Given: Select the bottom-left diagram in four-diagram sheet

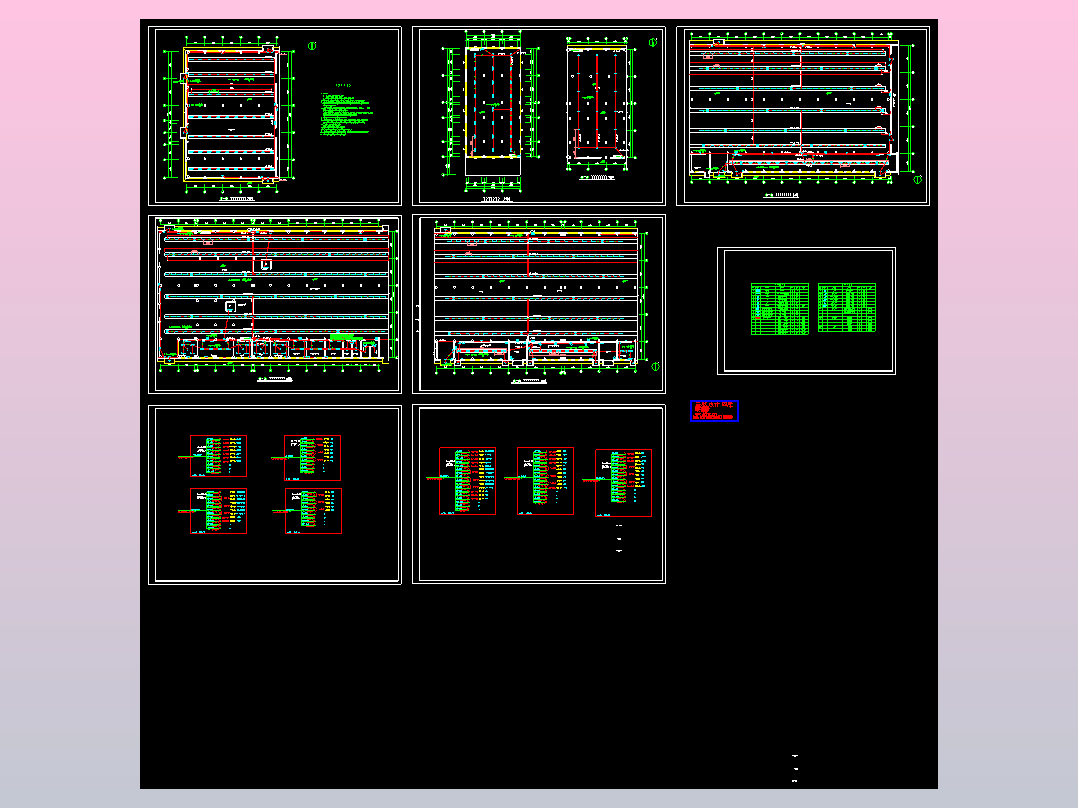Looking at the screenshot, I should pos(219,511).
